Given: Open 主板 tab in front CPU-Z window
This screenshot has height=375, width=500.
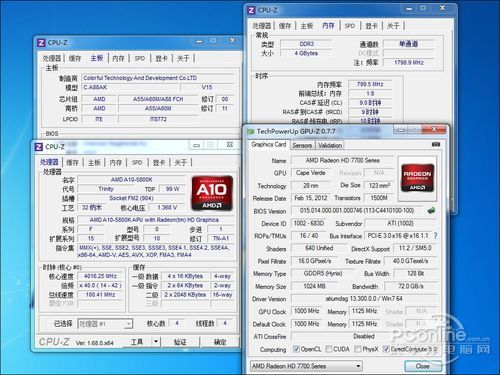Looking at the screenshot, I should pyautogui.click(x=94, y=163).
